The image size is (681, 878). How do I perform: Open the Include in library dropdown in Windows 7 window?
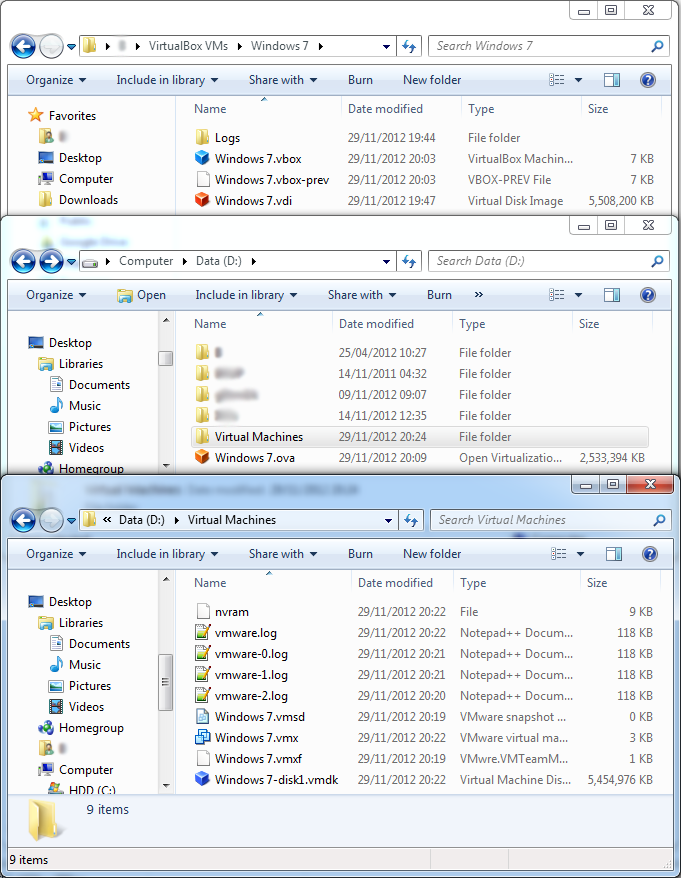[160, 80]
